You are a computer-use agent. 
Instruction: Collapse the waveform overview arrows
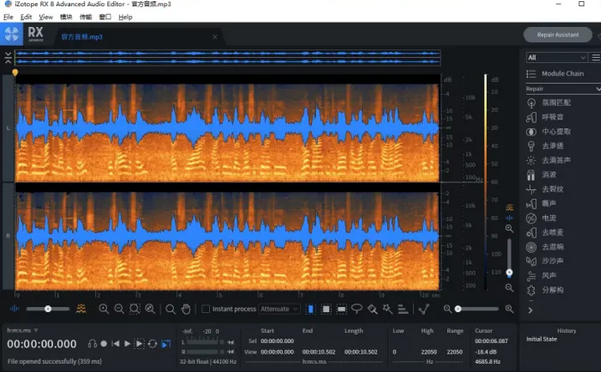coord(8,57)
